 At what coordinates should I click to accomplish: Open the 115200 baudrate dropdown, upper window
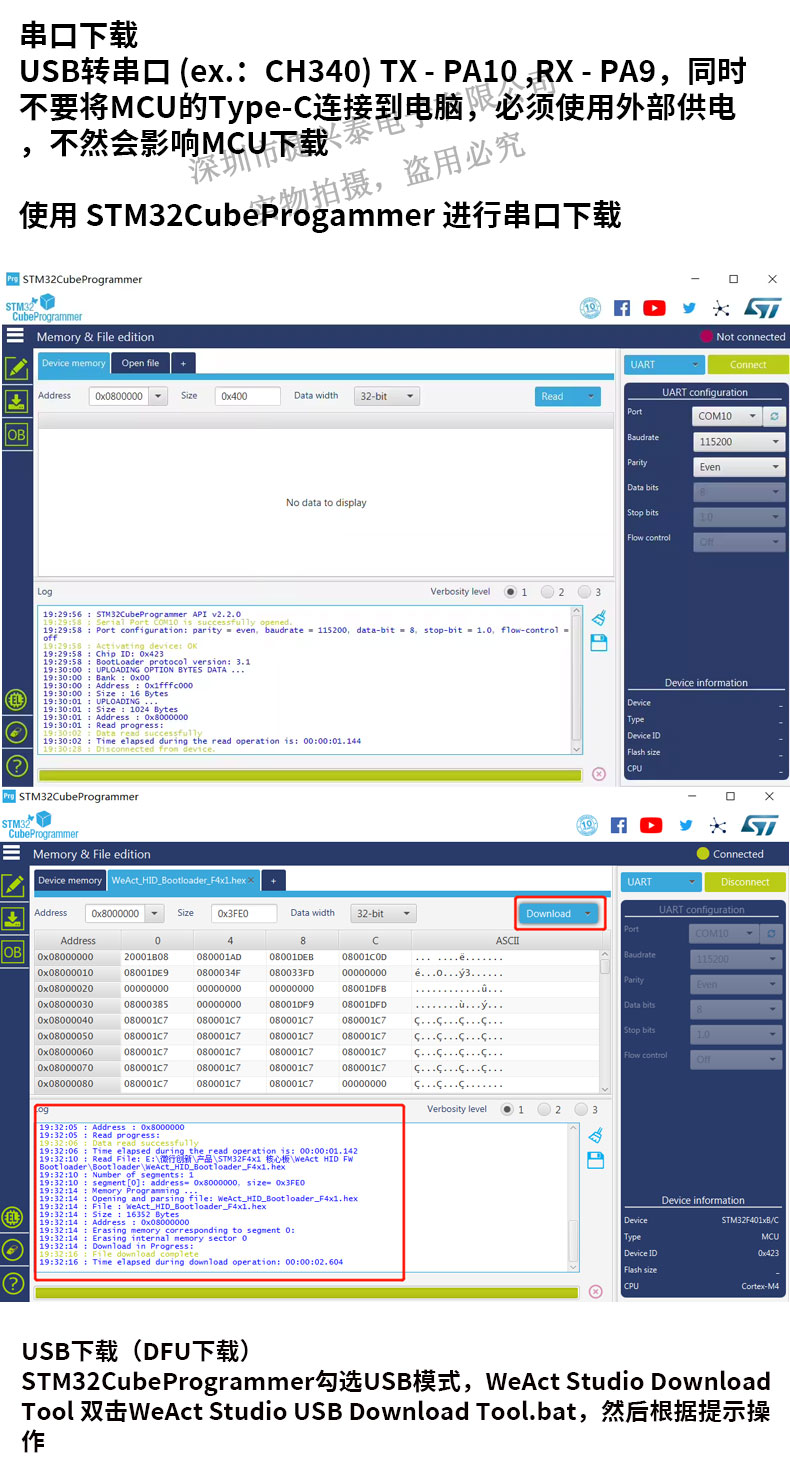(x=739, y=441)
